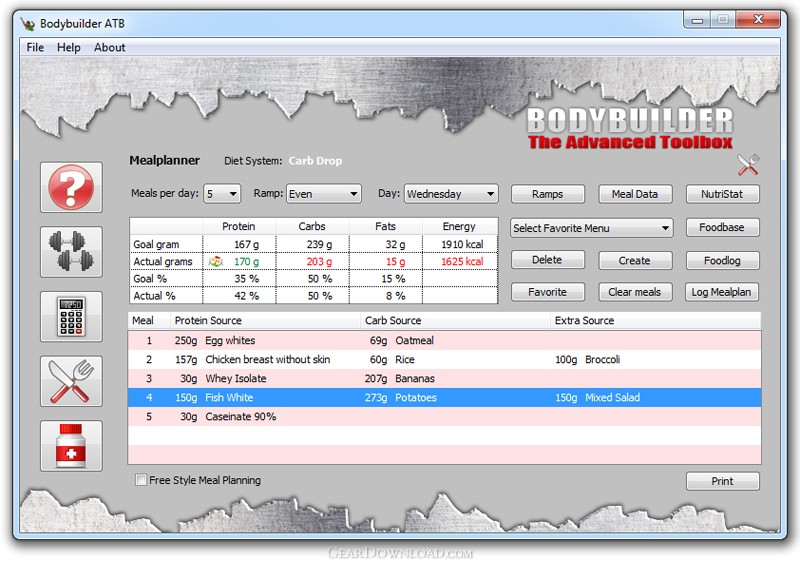Click the small icon beside 170 g protein

(x=216, y=262)
